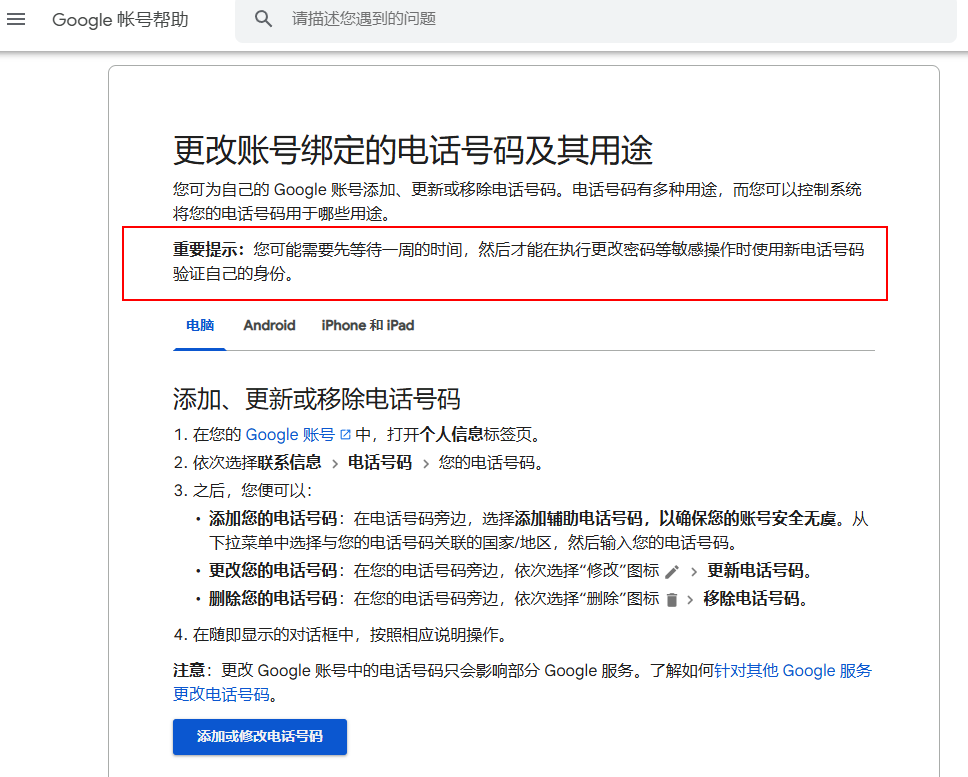The width and height of the screenshot is (968, 777).
Task: Select the iPhone 和 iPad tab
Action: [x=367, y=325]
